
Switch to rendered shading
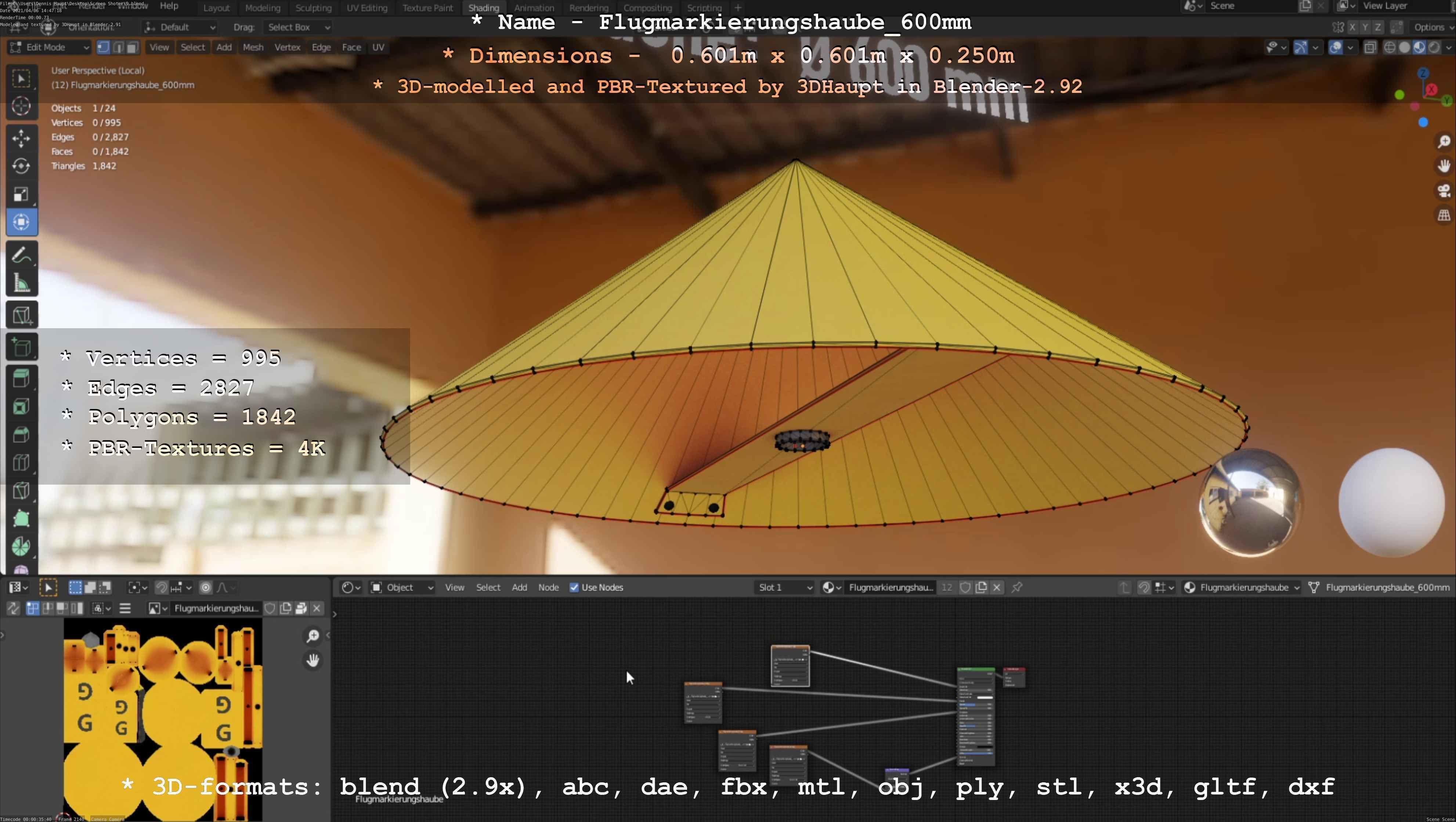point(1434,47)
